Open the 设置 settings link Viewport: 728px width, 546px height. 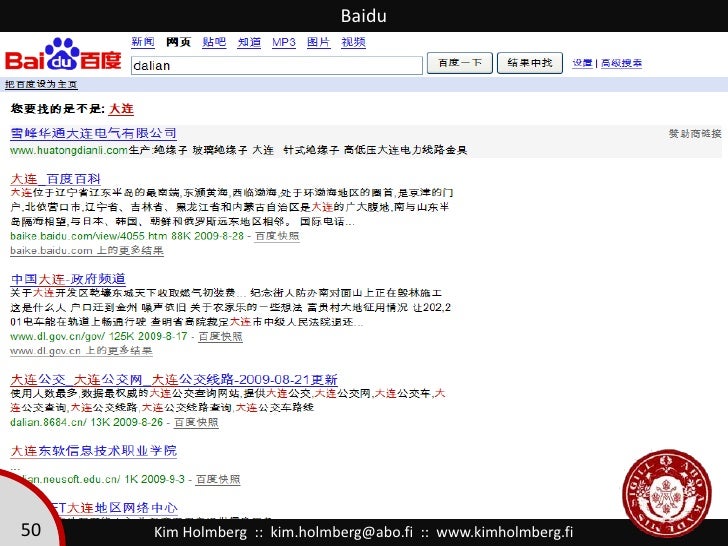tap(582, 63)
